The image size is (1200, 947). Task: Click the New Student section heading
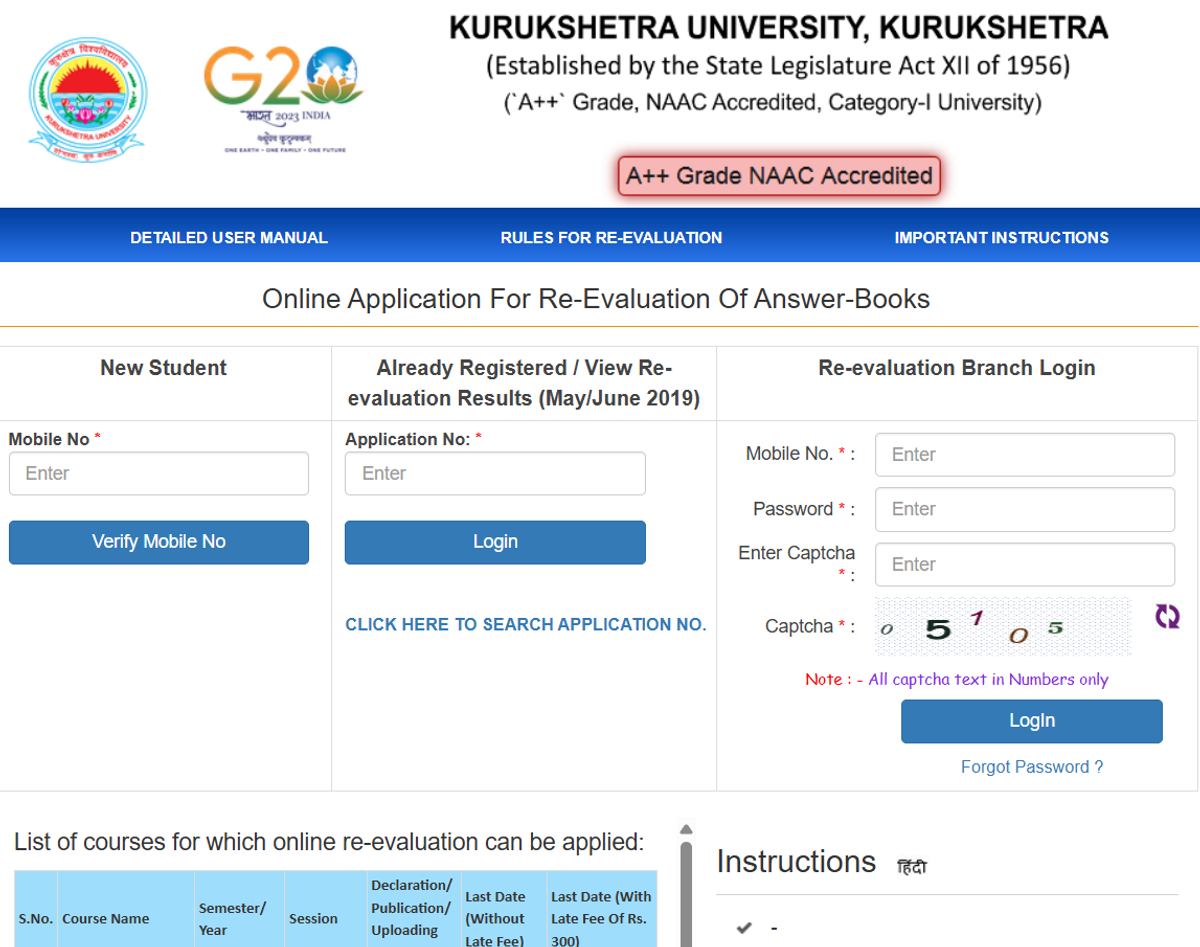[x=164, y=368]
